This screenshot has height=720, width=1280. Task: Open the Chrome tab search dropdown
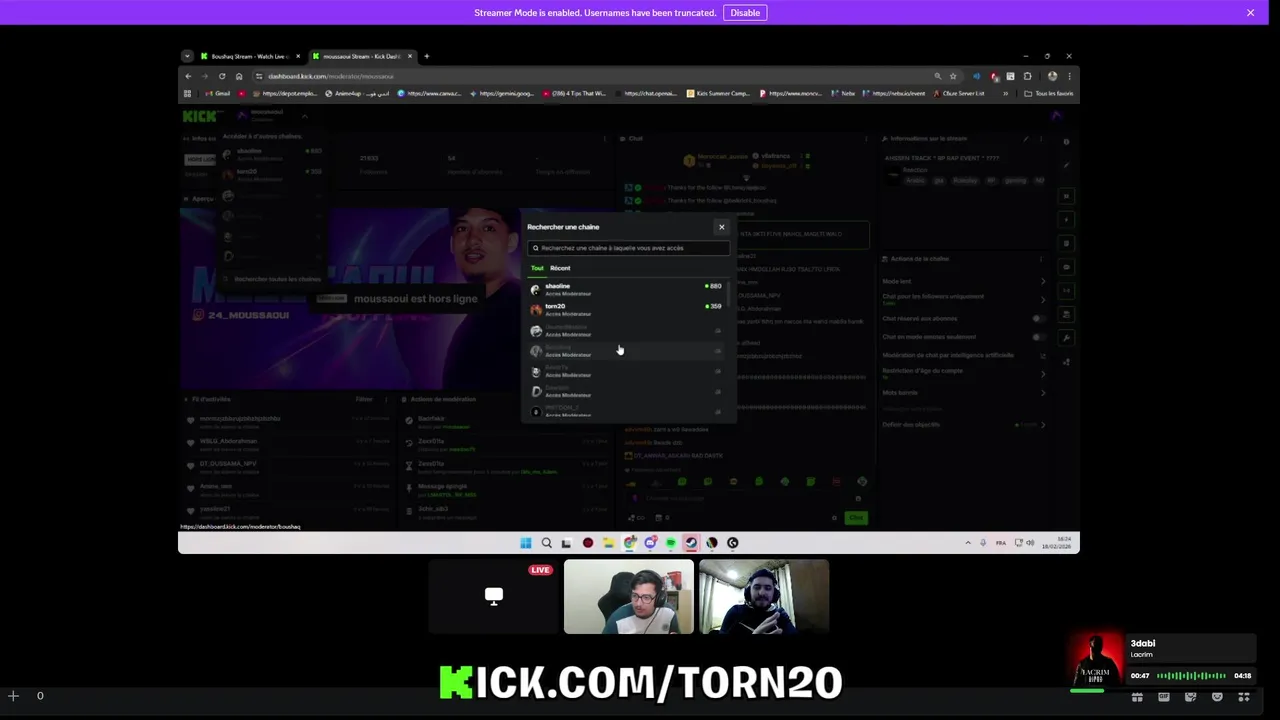[x=186, y=56]
